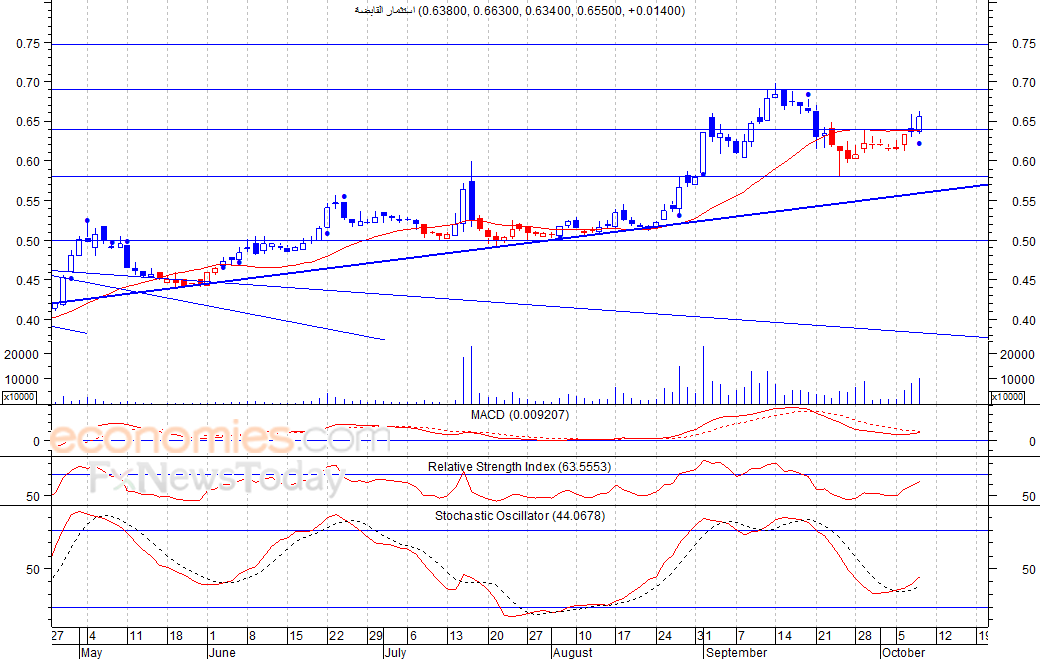Click the FxNewsToday watermark

[218, 479]
